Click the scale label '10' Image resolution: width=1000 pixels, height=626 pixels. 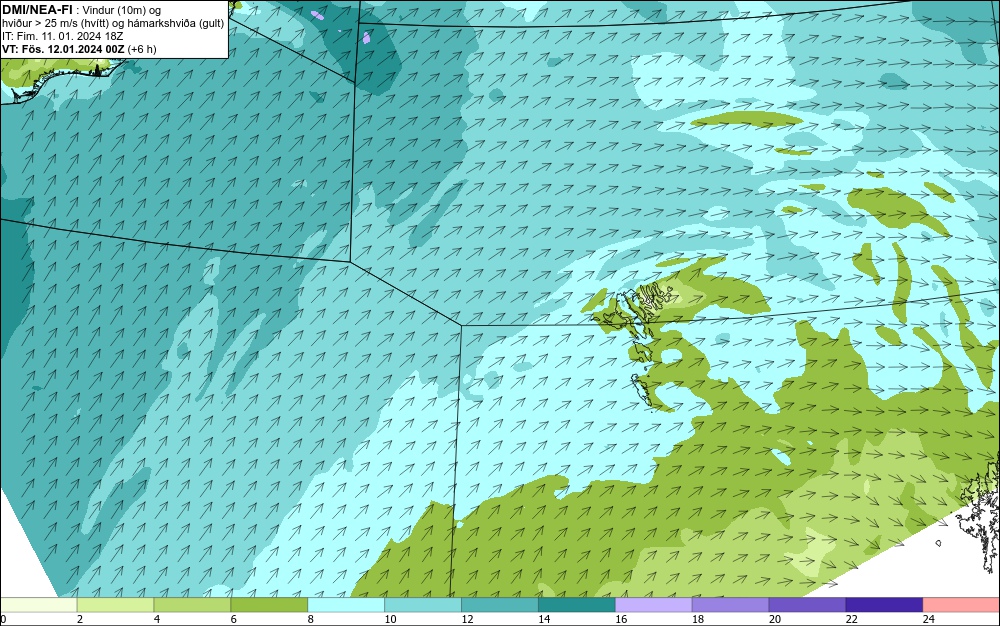(390, 619)
